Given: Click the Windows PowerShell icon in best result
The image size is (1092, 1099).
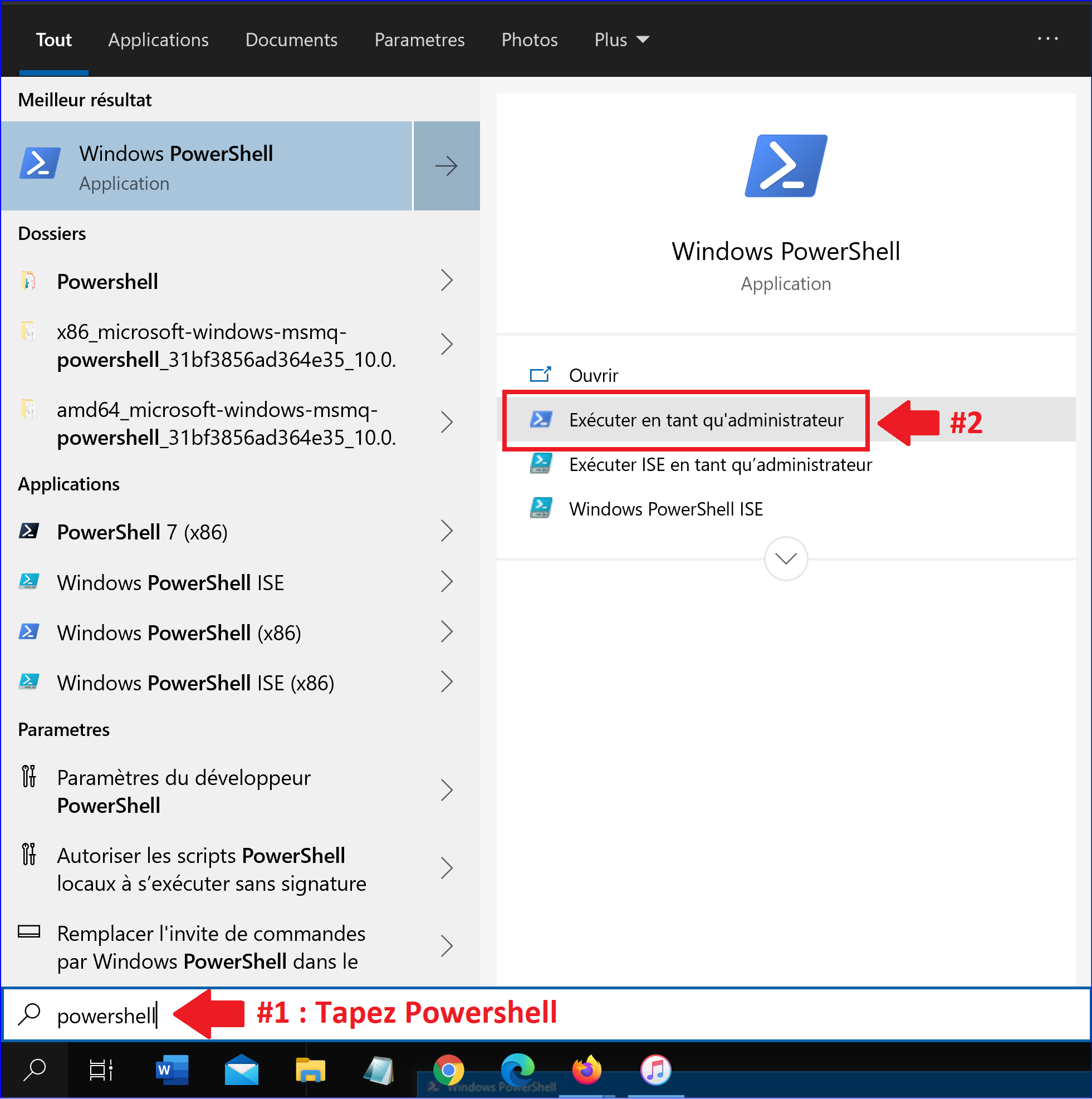Looking at the screenshot, I should [40, 164].
